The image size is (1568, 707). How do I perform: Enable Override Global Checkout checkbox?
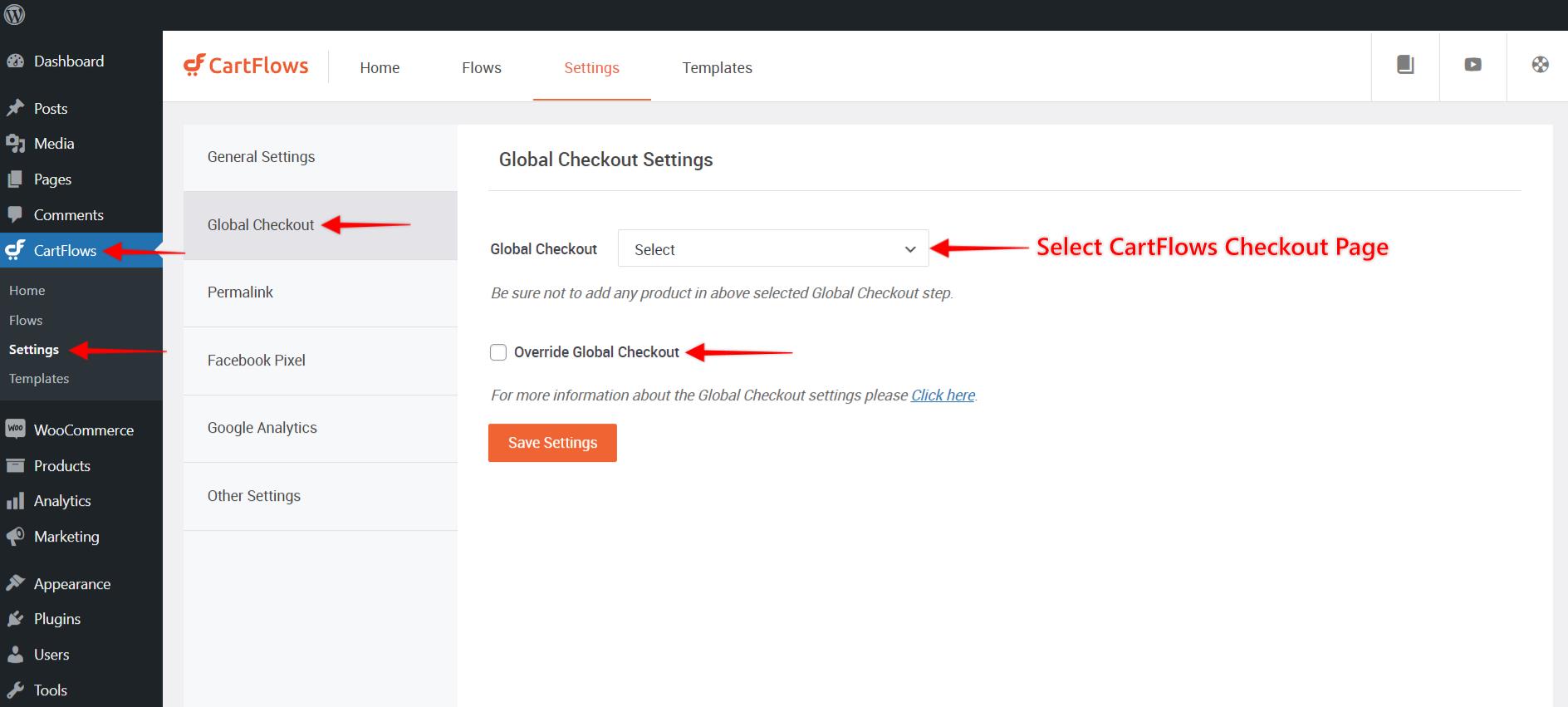pos(498,352)
